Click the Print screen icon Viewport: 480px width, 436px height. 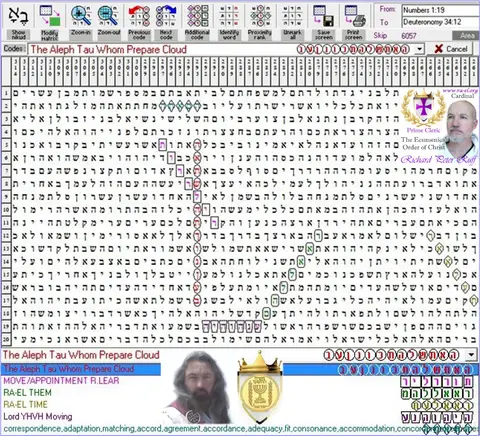point(354,16)
